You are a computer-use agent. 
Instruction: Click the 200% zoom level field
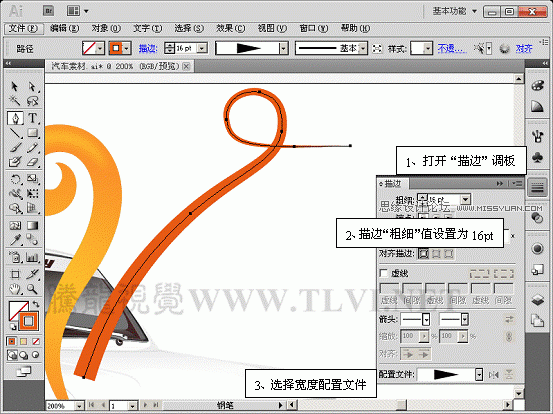pyautogui.click(x=60, y=406)
